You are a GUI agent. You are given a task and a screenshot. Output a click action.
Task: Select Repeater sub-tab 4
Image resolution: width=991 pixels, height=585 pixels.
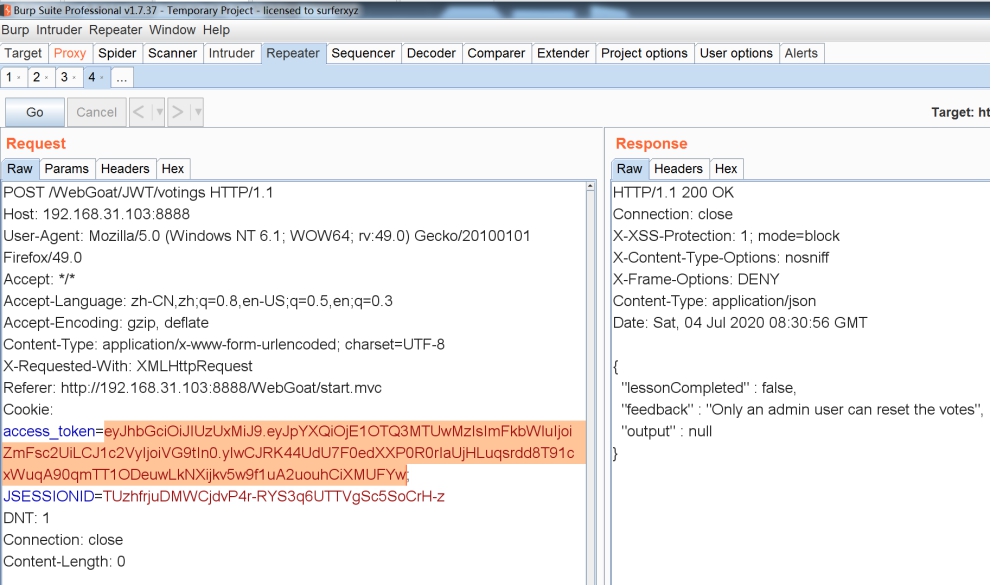(x=92, y=77)
